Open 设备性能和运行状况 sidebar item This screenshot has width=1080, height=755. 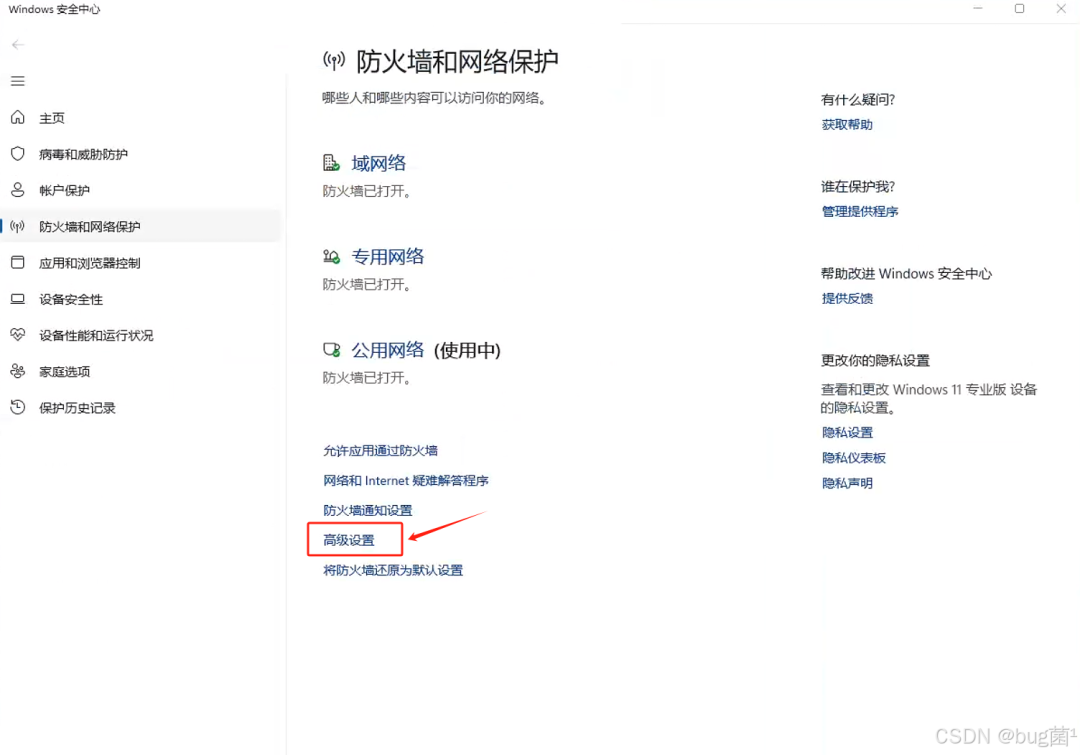[141, 335]
